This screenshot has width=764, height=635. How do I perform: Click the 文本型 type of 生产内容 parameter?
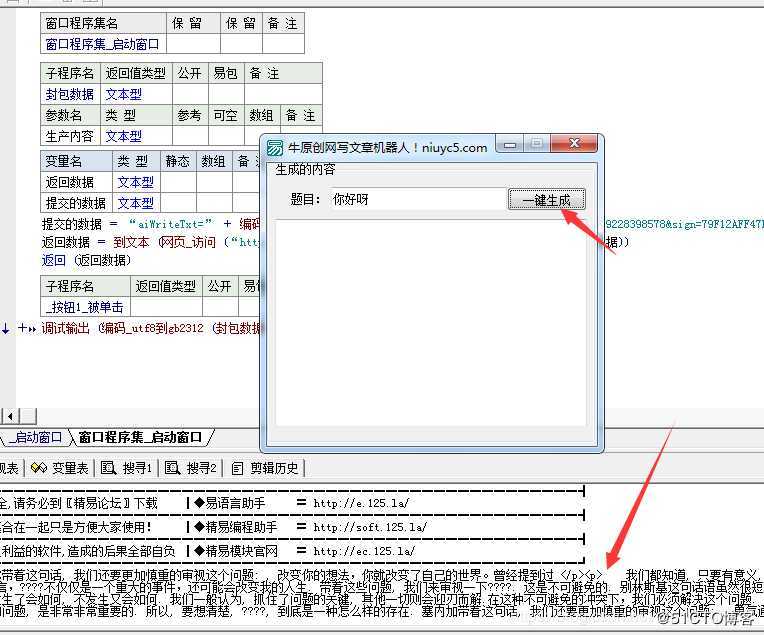pyautogui.click(x=136, y=136)
